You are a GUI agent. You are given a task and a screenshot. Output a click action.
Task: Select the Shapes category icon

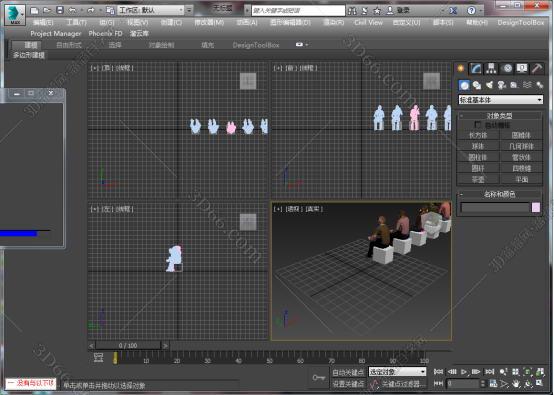[x=477, y=85]
